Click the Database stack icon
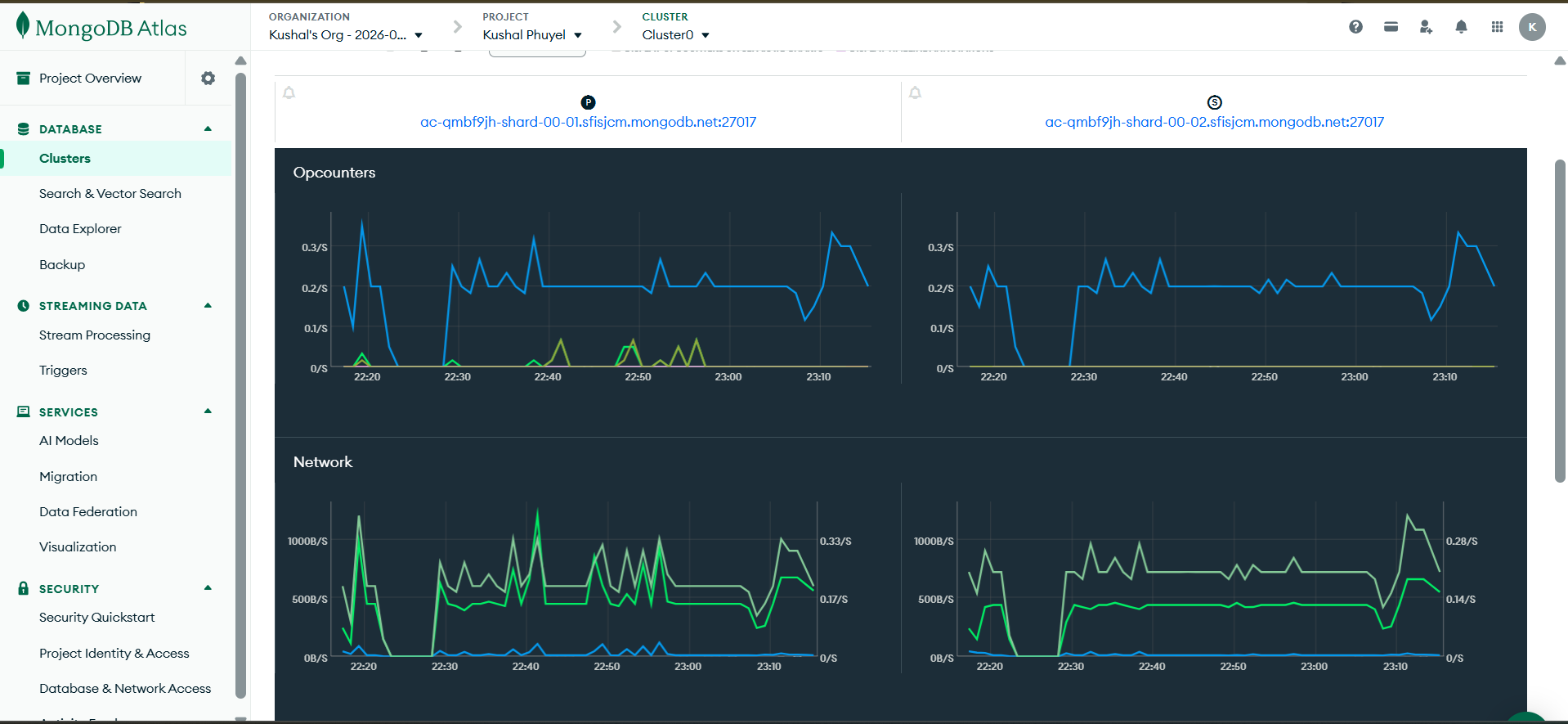Viewport: 1568px width, 724px height. point(23,129)
